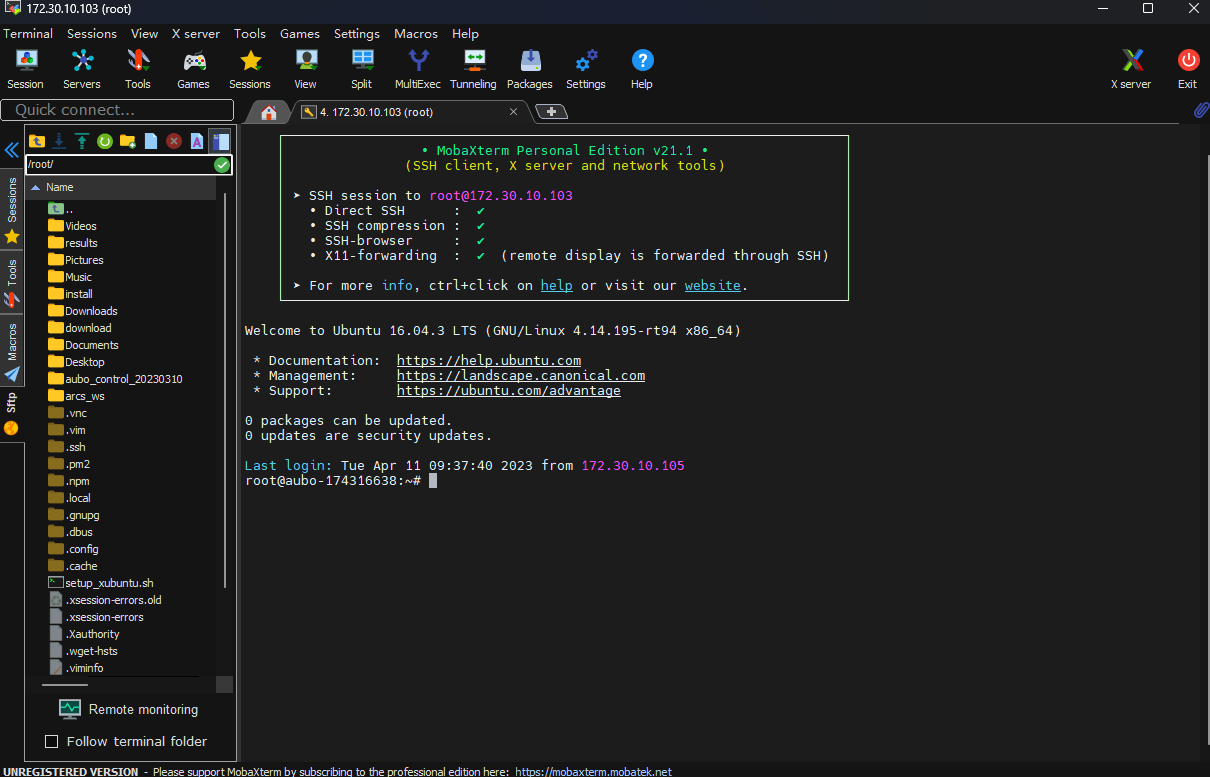Open the X server icon at top right
This screenshot has width=1210, height=777.
[1131, 69]
